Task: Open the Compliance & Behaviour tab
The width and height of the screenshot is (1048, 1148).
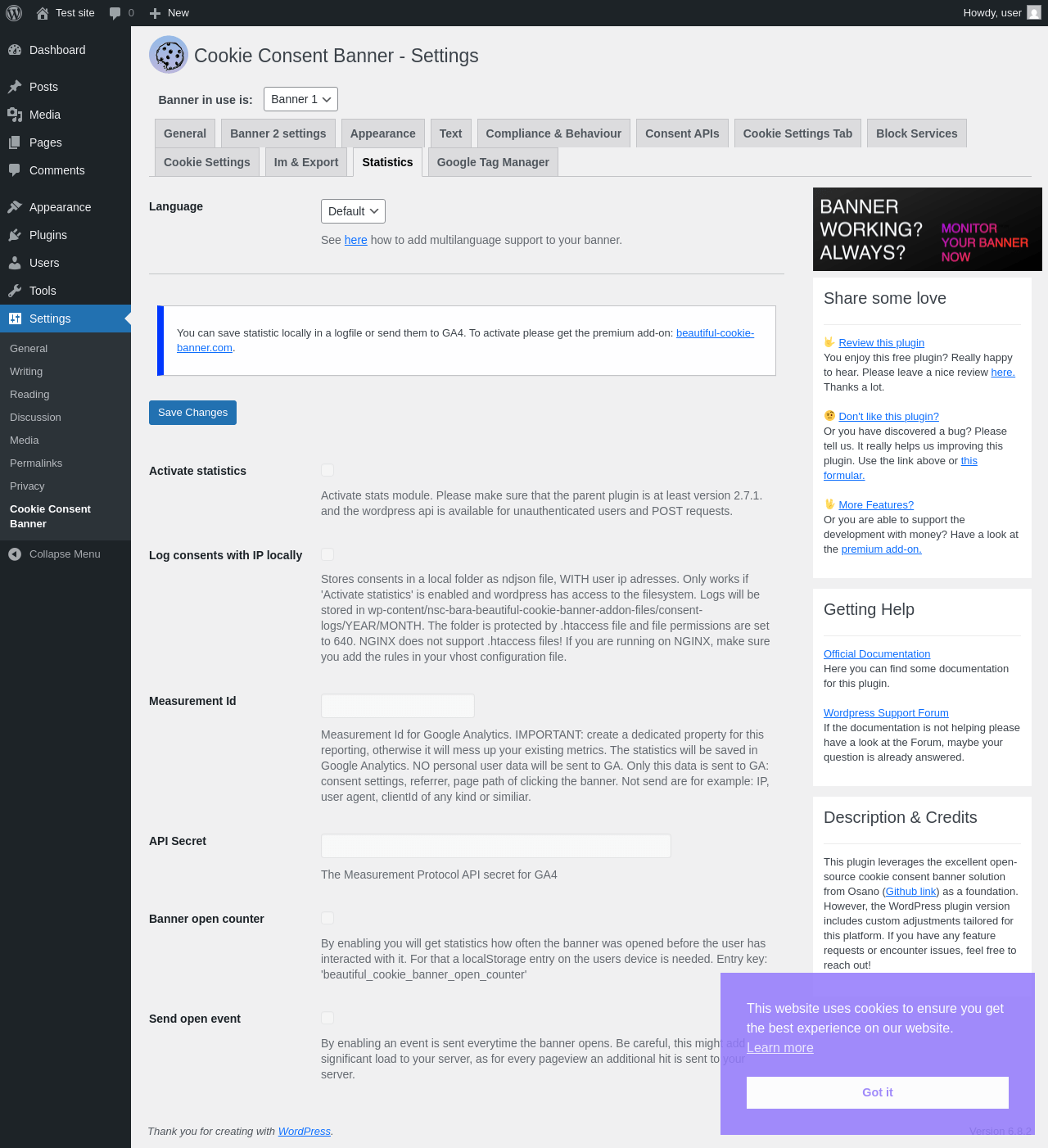Action: coord(553,133)
